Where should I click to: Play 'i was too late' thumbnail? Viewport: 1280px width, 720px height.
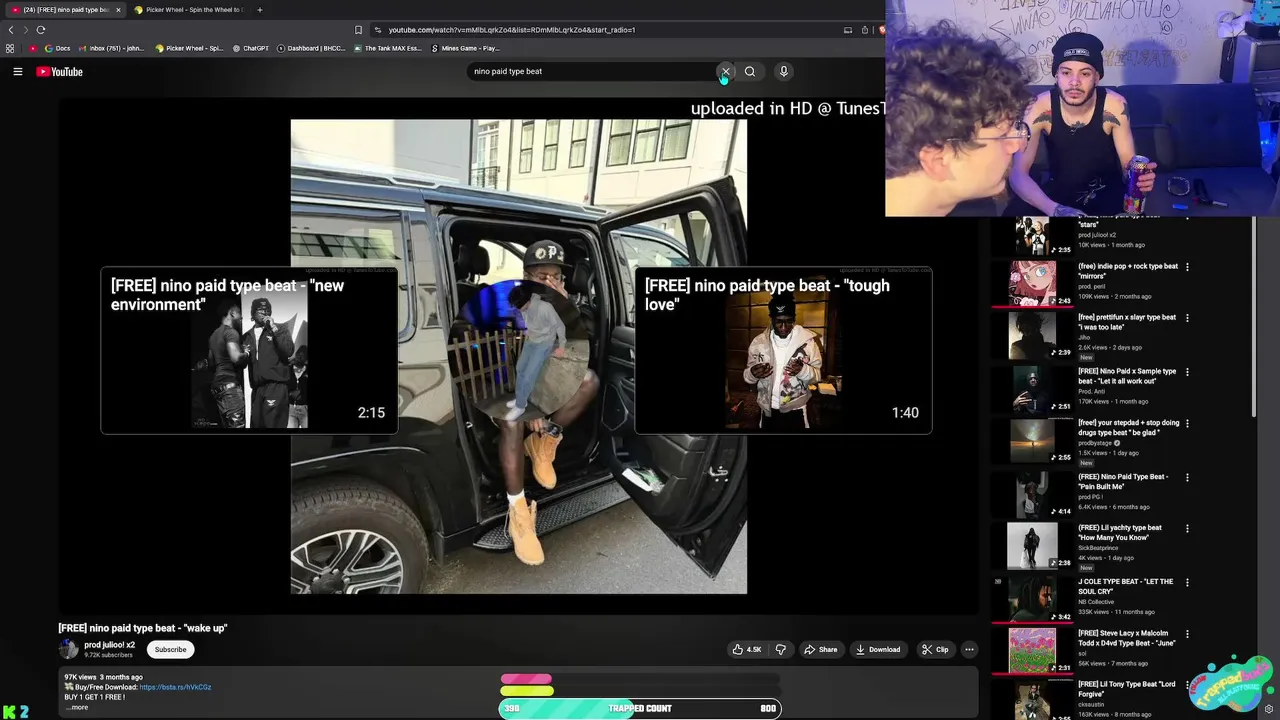point(1032,335)
